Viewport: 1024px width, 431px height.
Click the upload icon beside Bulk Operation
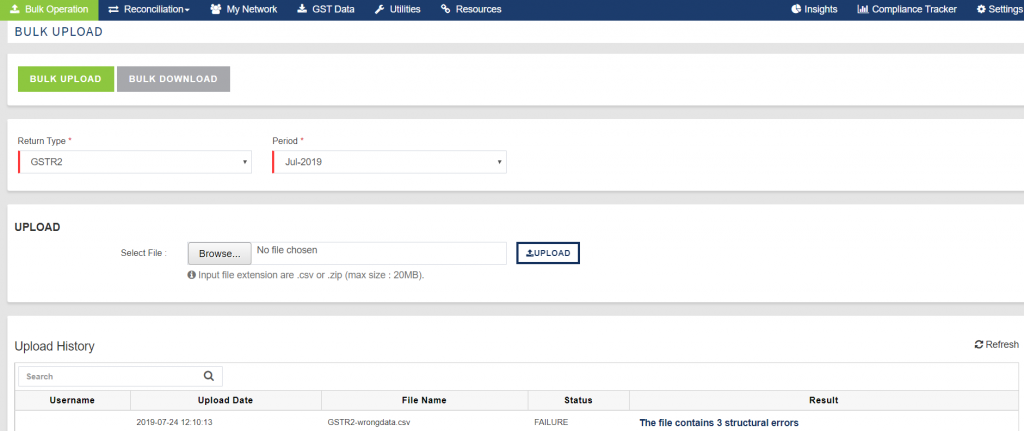15,10
